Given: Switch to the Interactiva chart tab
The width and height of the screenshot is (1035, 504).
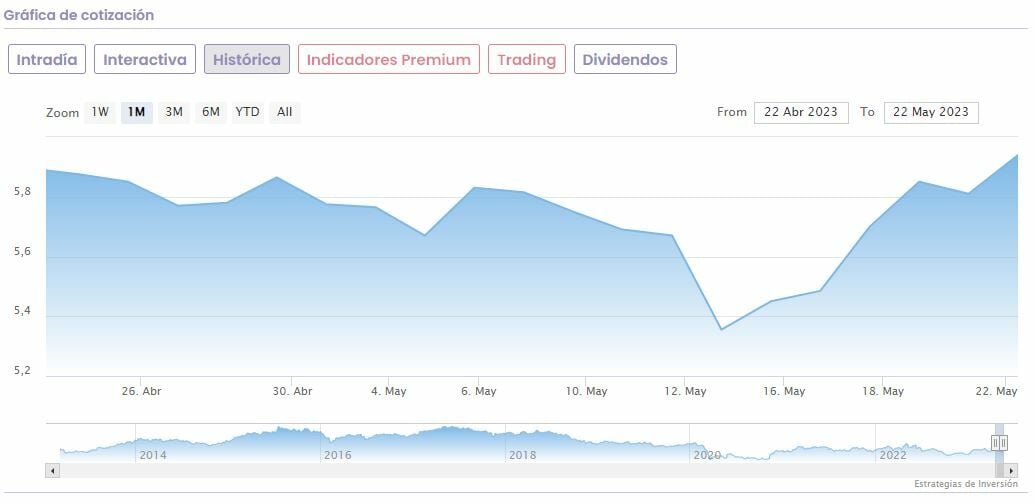Looking at the screenshot, I should coord(145,59).
